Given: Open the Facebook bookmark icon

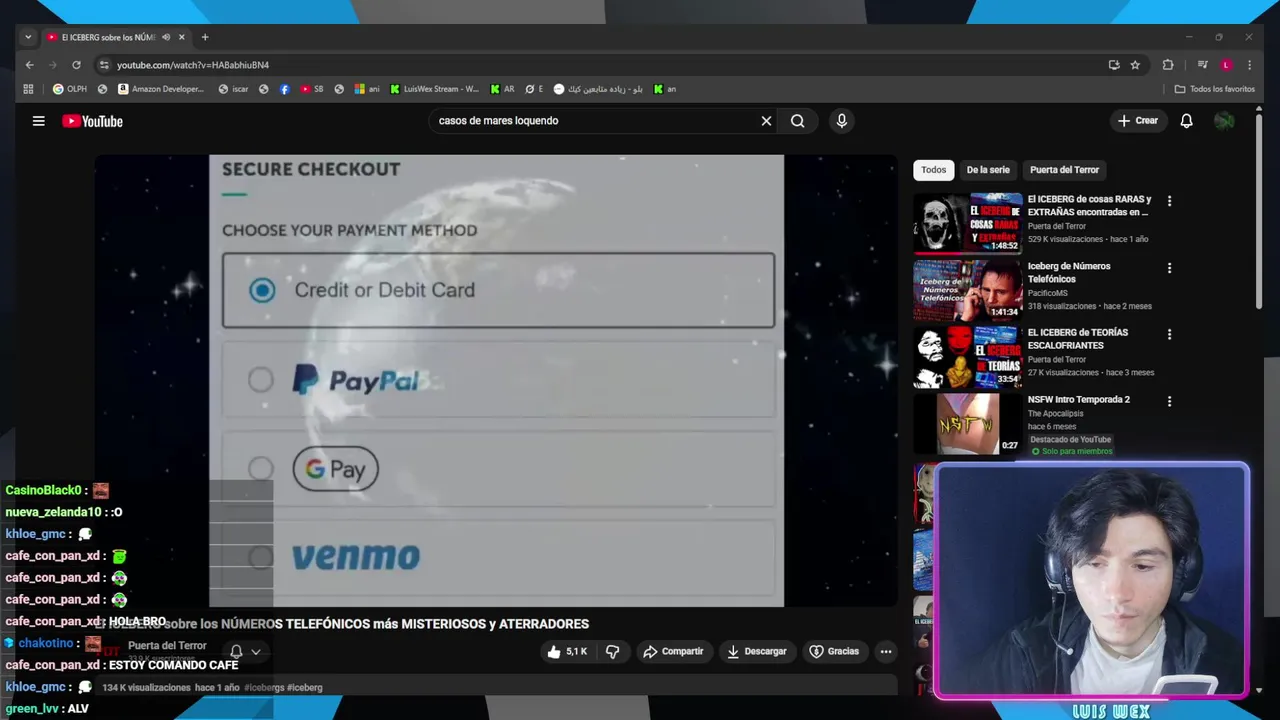Looking at the screenshot, I should point(285,89).
